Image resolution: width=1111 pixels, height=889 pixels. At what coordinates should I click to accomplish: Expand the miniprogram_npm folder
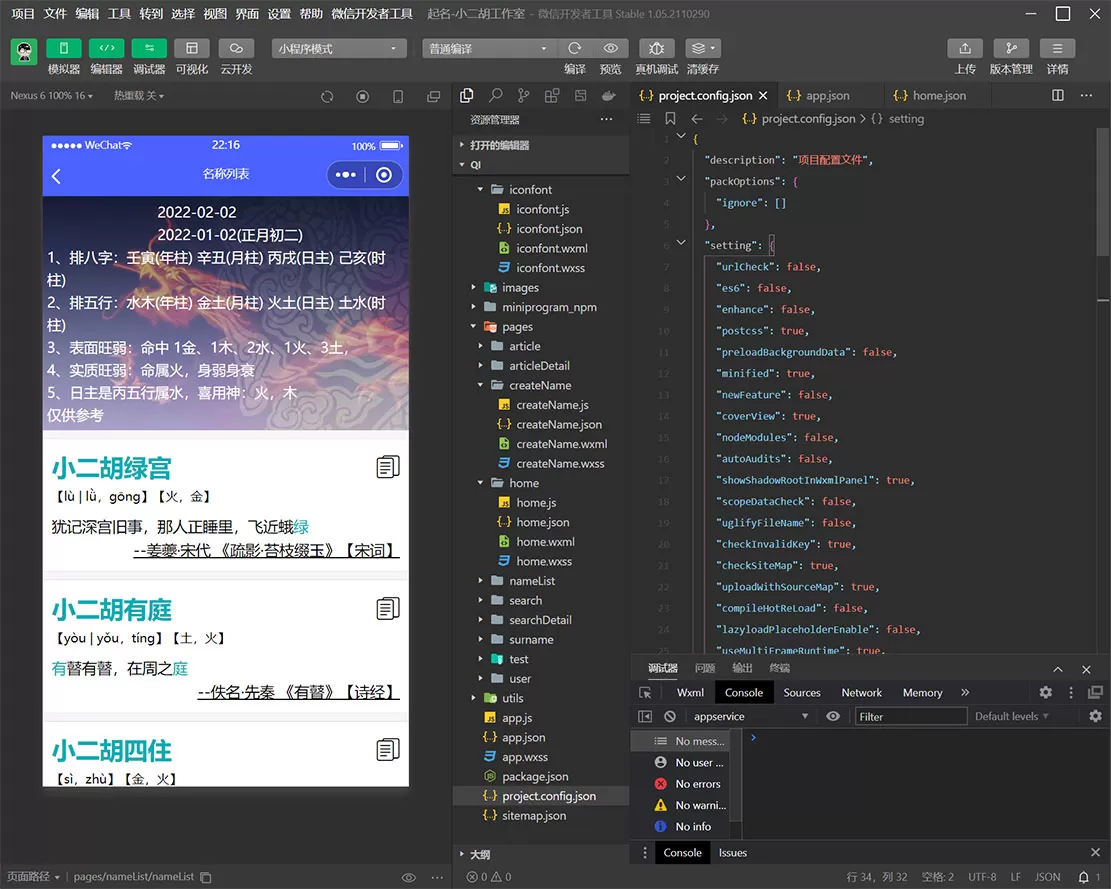[x=474, y=307]
